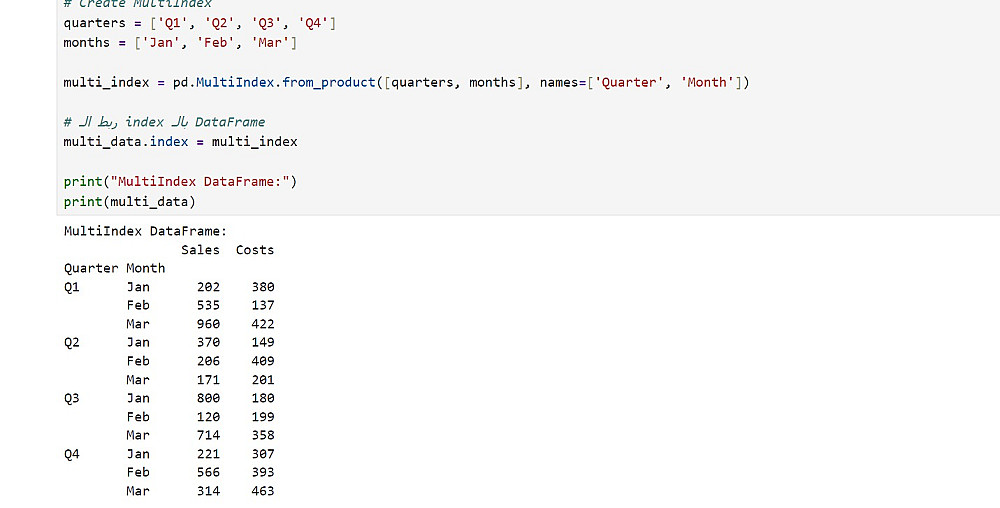Click the Sales value 960

208,324
